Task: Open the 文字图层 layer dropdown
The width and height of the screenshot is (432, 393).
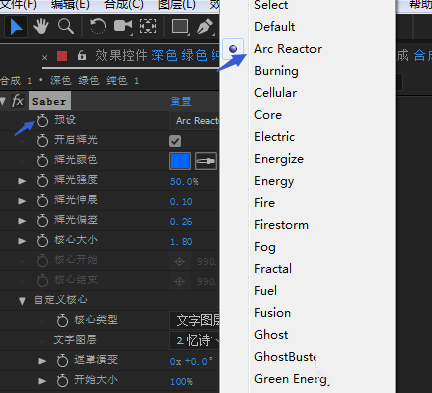Action: [195, 340]
